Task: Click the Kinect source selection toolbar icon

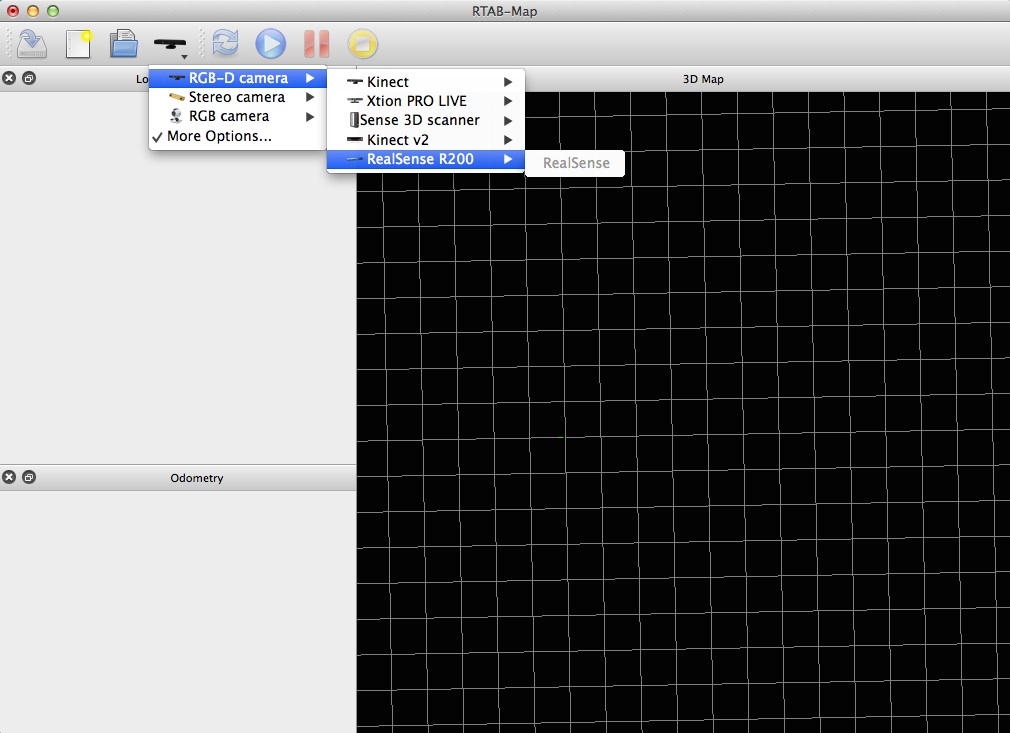Action: point(170,44)
